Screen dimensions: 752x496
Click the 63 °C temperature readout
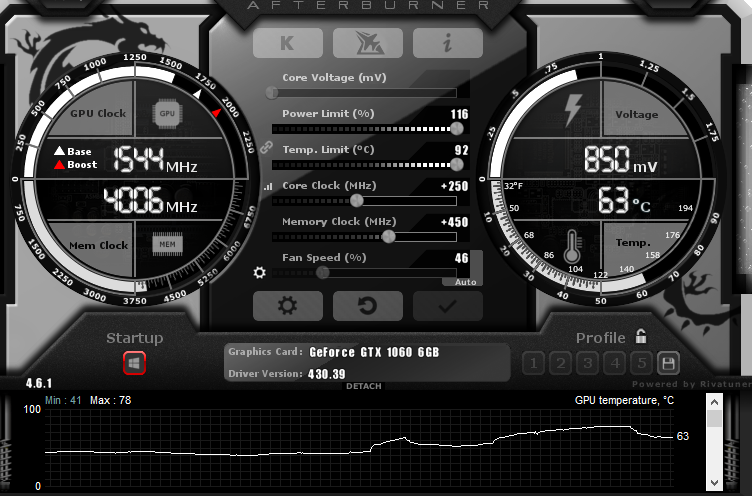click(624, 200)
